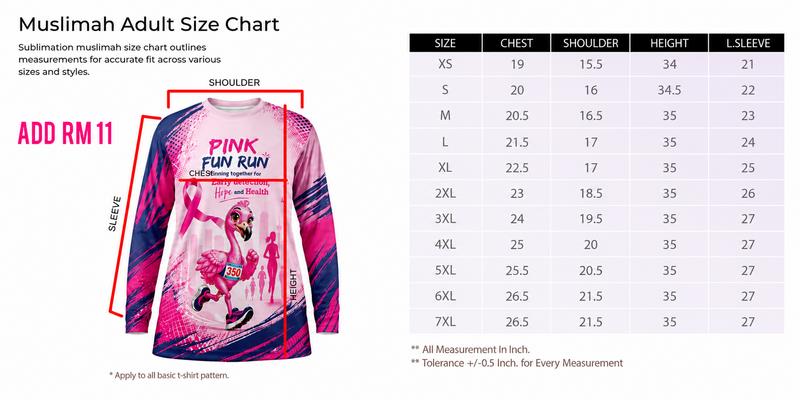Click the SIZE column header
Screen dimensions: 800x400
click(445, 43)
